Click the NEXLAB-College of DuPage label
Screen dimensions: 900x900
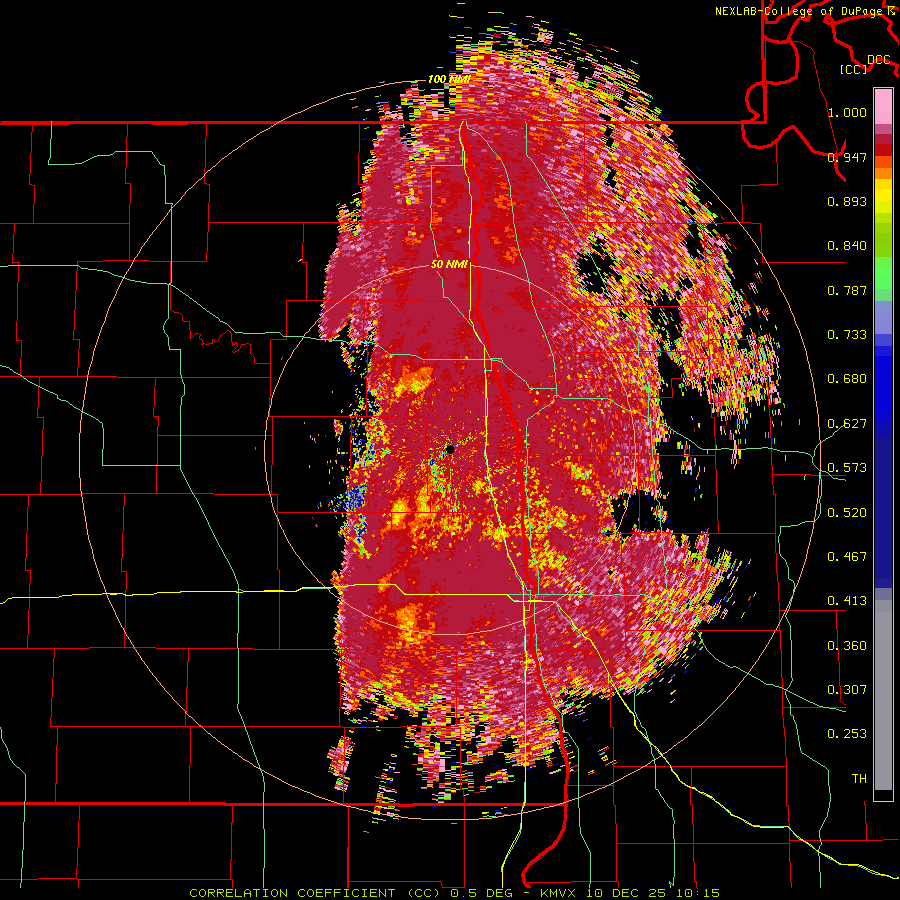[804, 11]
